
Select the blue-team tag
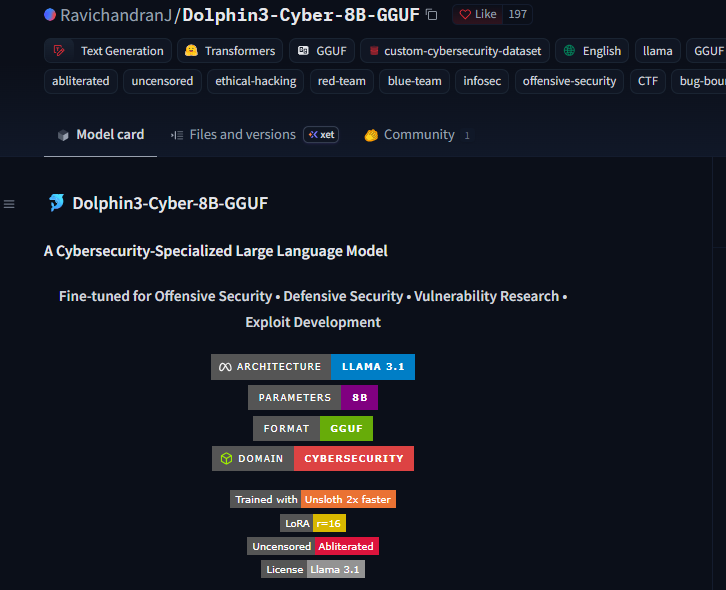pos(414,81)
